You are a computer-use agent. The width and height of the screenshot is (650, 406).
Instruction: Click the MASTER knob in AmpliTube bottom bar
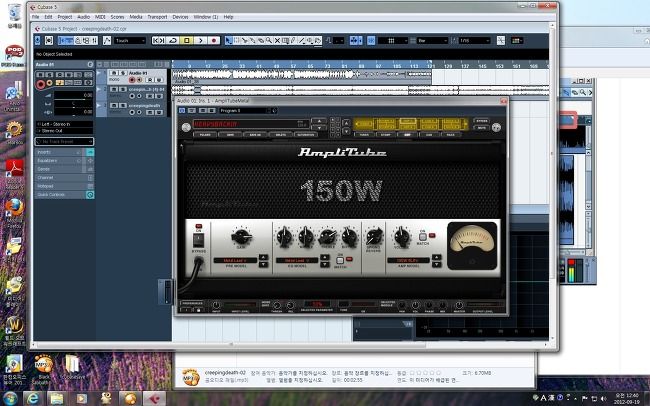(459, 305)
